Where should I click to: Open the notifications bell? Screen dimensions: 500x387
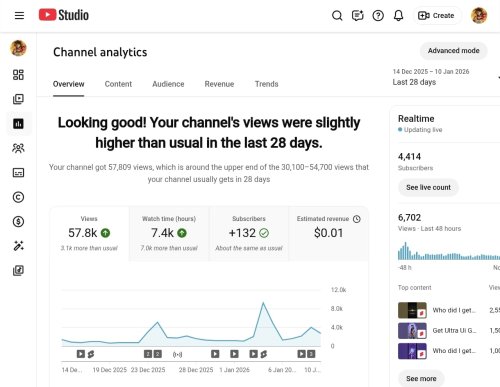point(398,15)
